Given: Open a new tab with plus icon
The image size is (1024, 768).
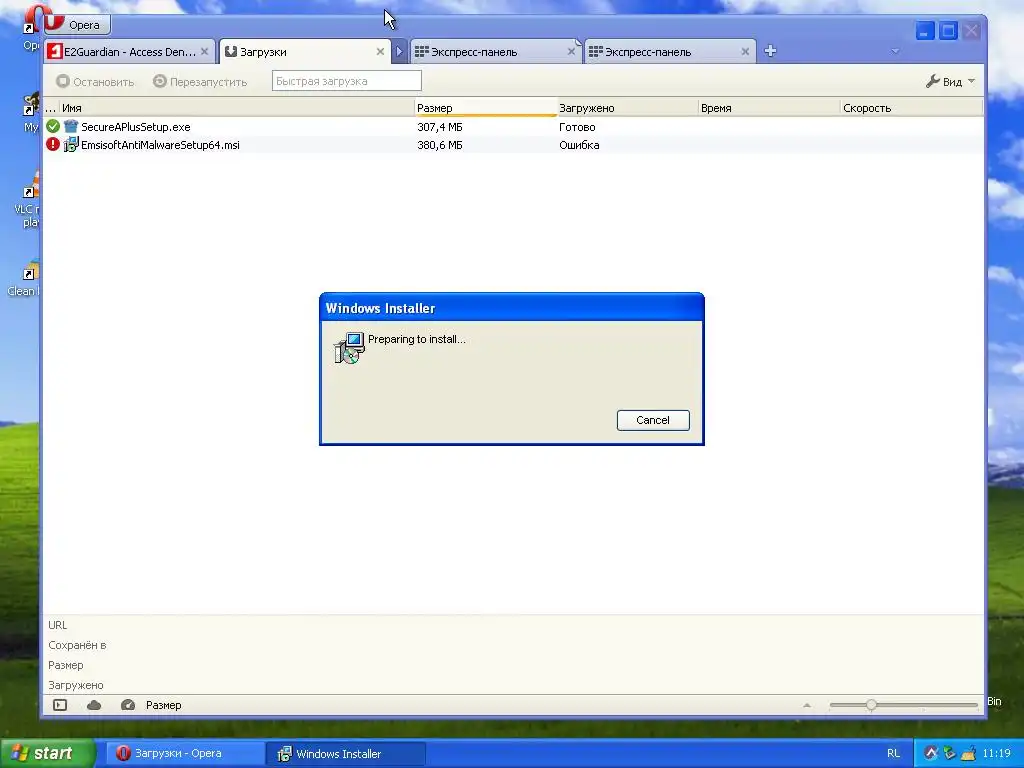Looking at the screenshot, I should pyautogui.click(x=770, y=51).
